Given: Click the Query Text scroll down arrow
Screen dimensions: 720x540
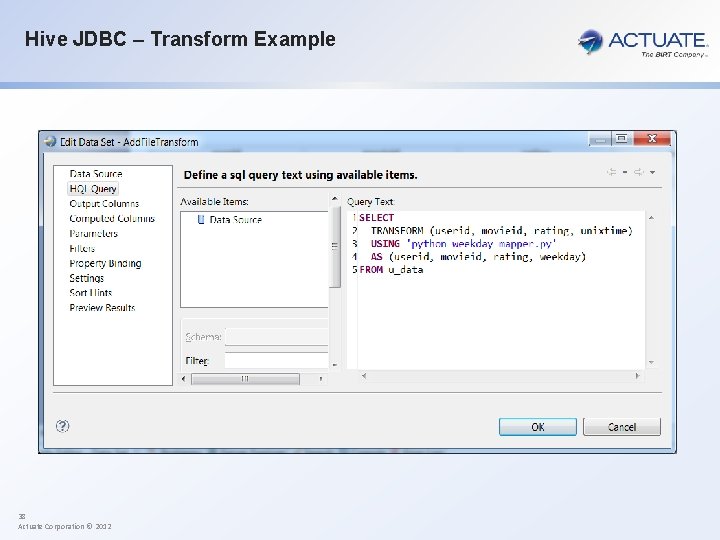Looking at the screenshot, I should click(651, 362).
